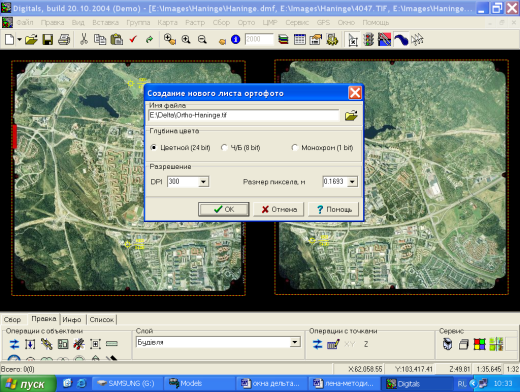Click the Отмена cancel button
The height and width of the screenshot is (392, 520).
pos(279,209)
